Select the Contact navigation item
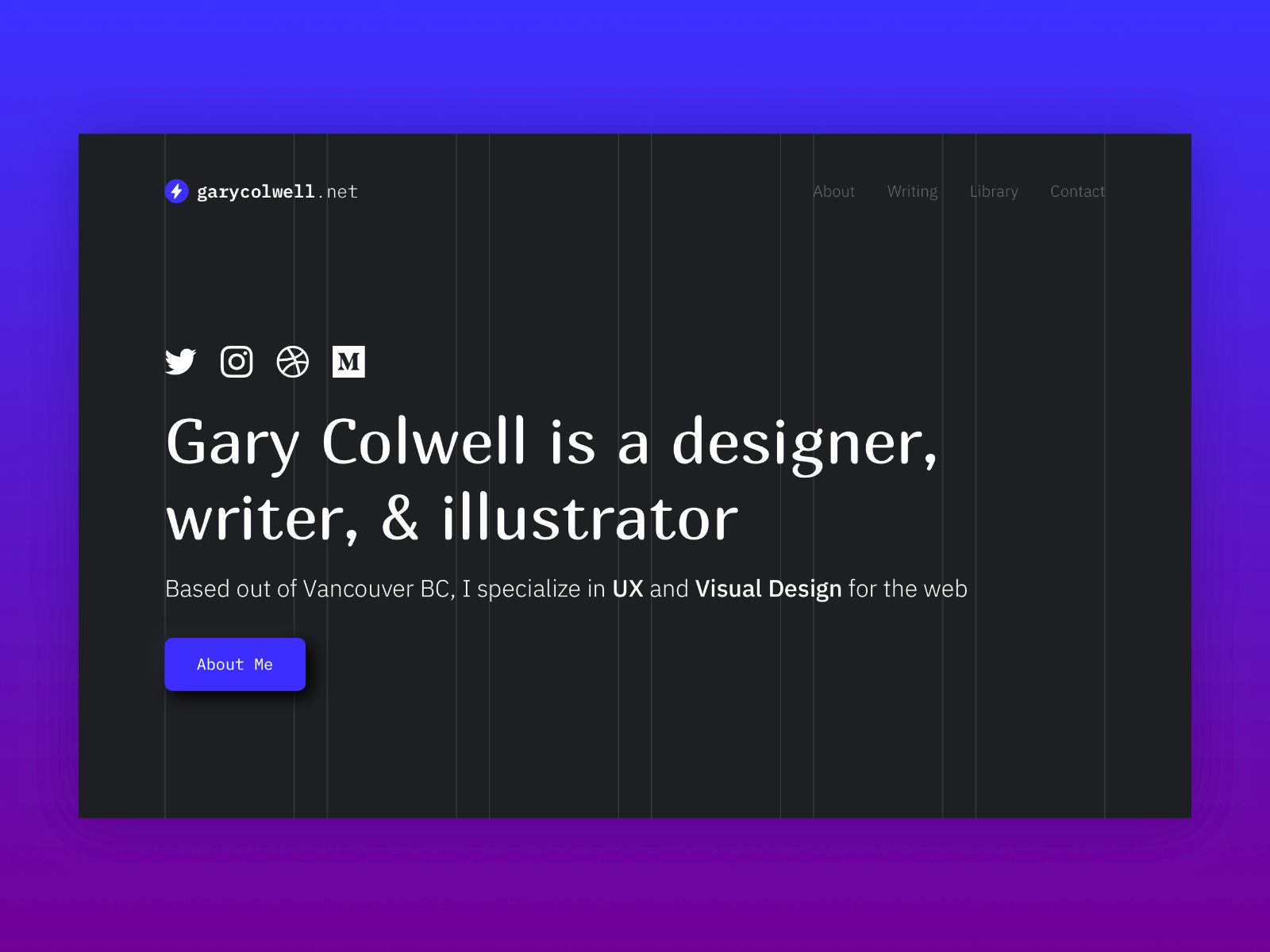Viewport: 1270px width, 952px height. [1077, 191]
